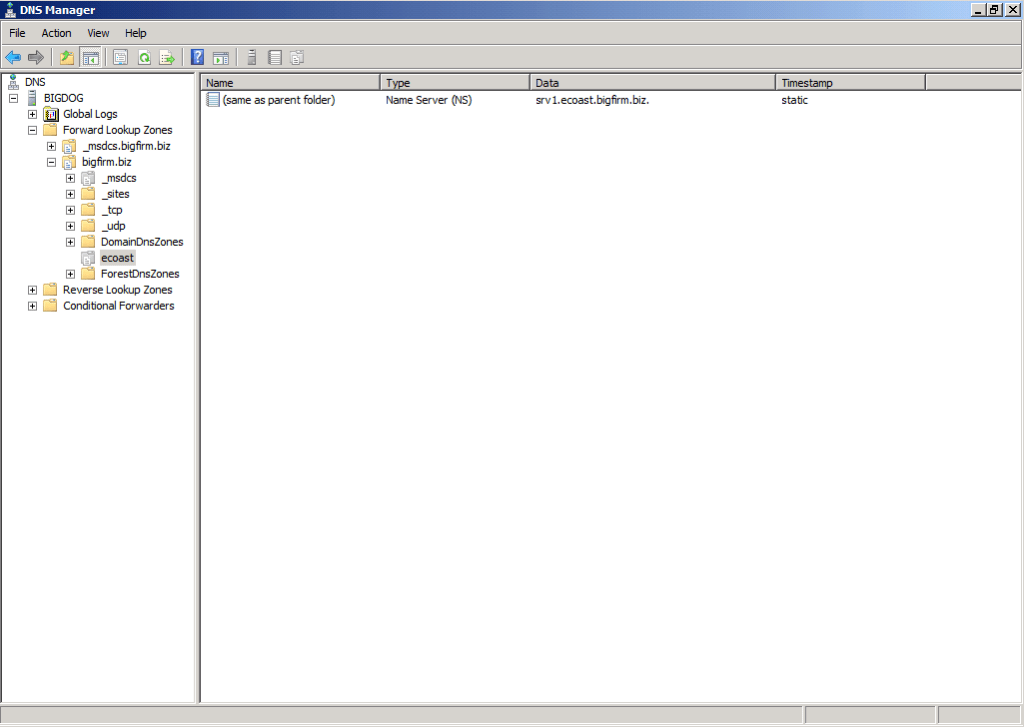Screen dimensions: 1024x727
Task: Select the DomainDnsZones folder
Action: point(142,242)
